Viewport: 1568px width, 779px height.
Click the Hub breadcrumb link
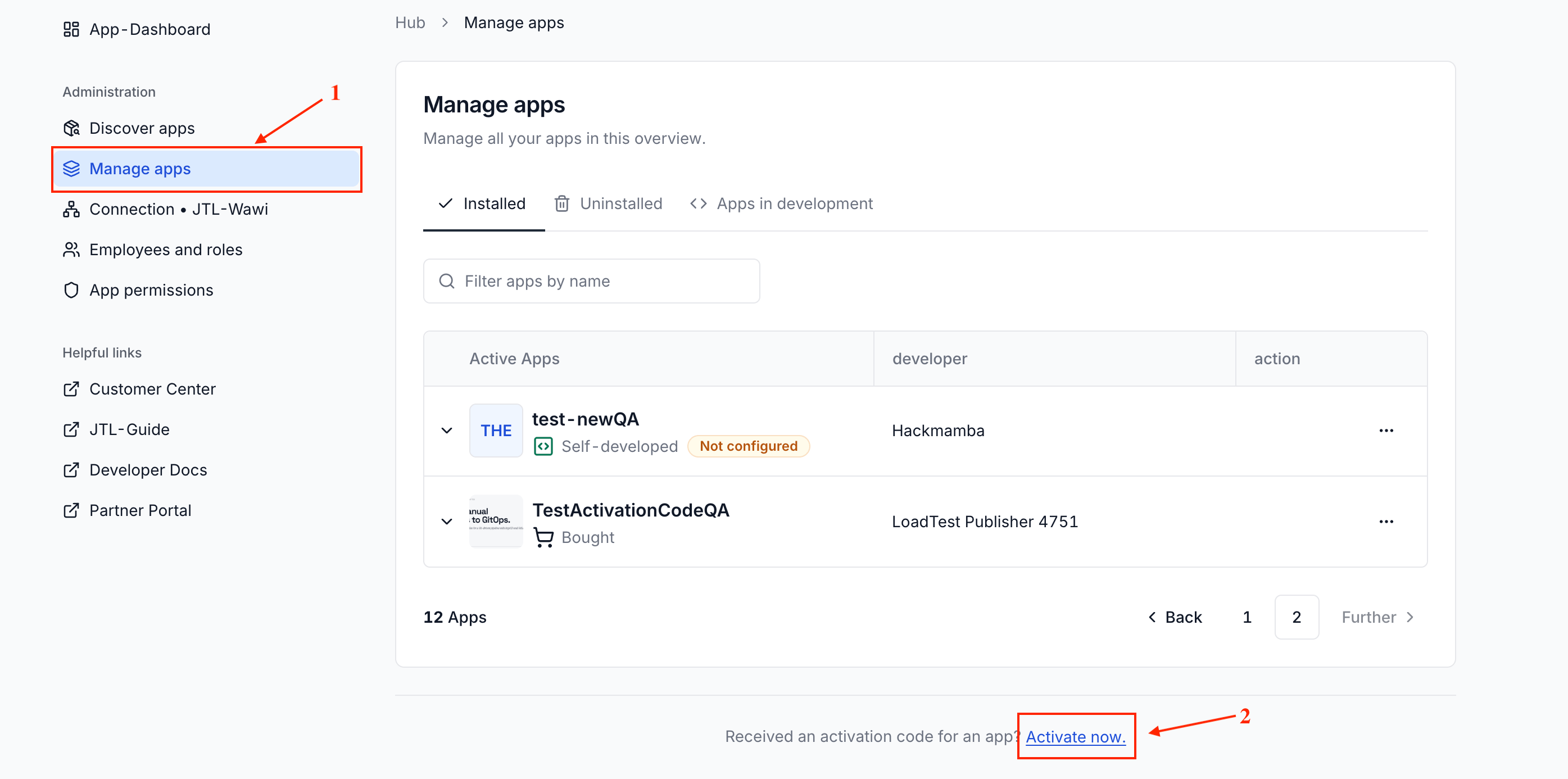410,22
